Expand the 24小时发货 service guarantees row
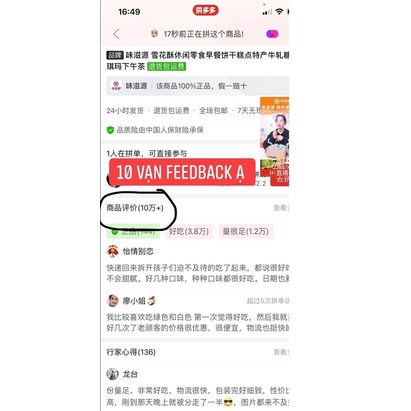The height and width of the screenshot is (411, 411). [x=183, y=111]
